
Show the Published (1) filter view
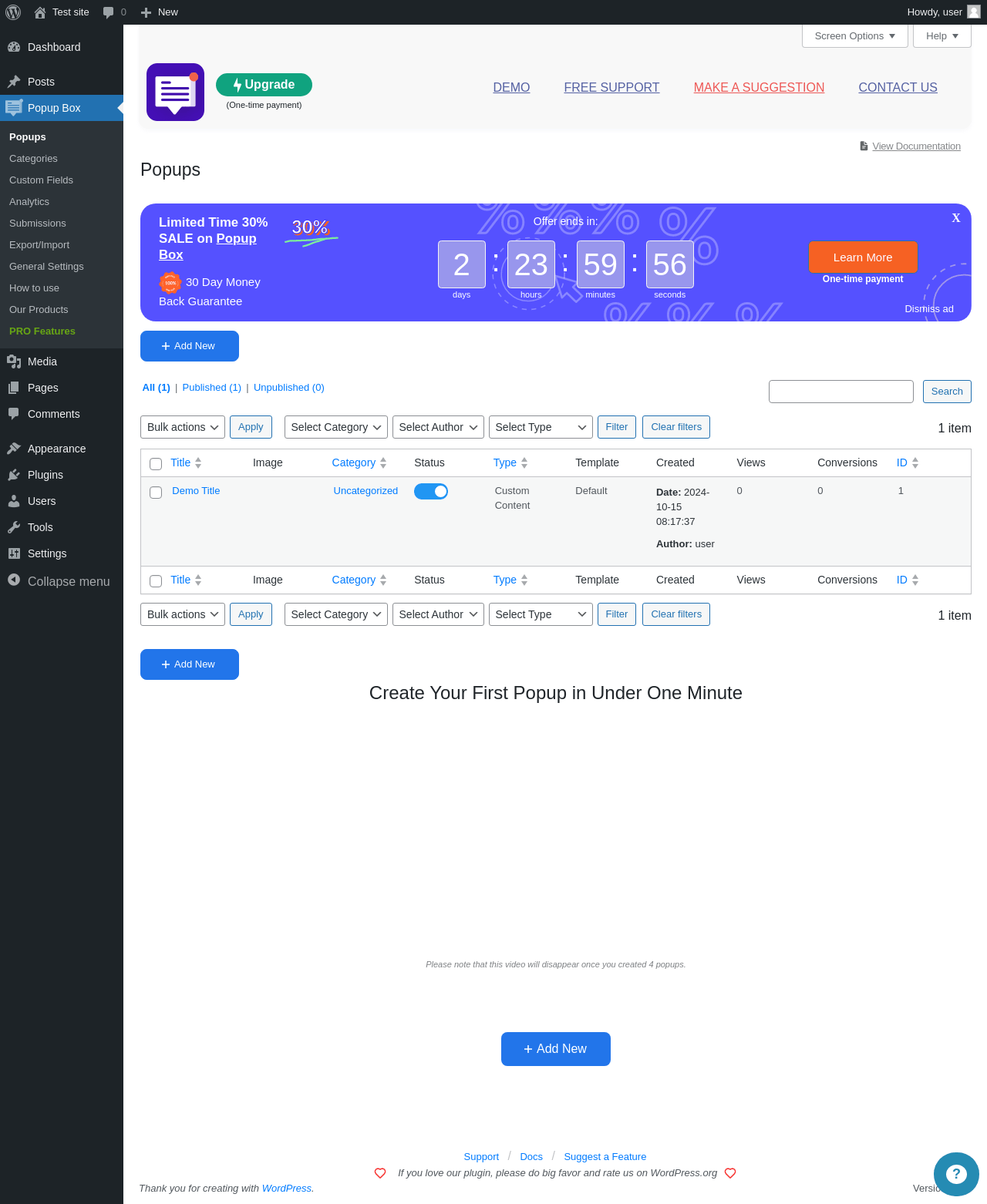pos(212,388)
